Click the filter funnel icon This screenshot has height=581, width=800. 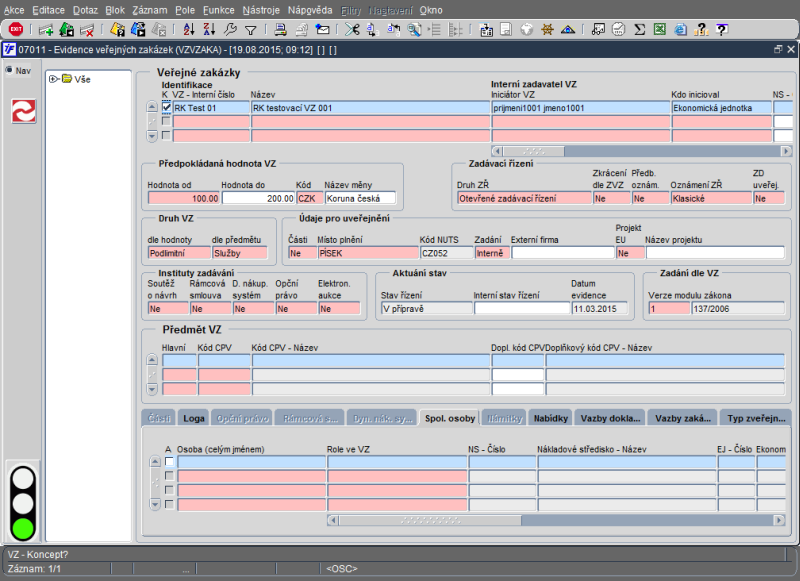(250, 29)
